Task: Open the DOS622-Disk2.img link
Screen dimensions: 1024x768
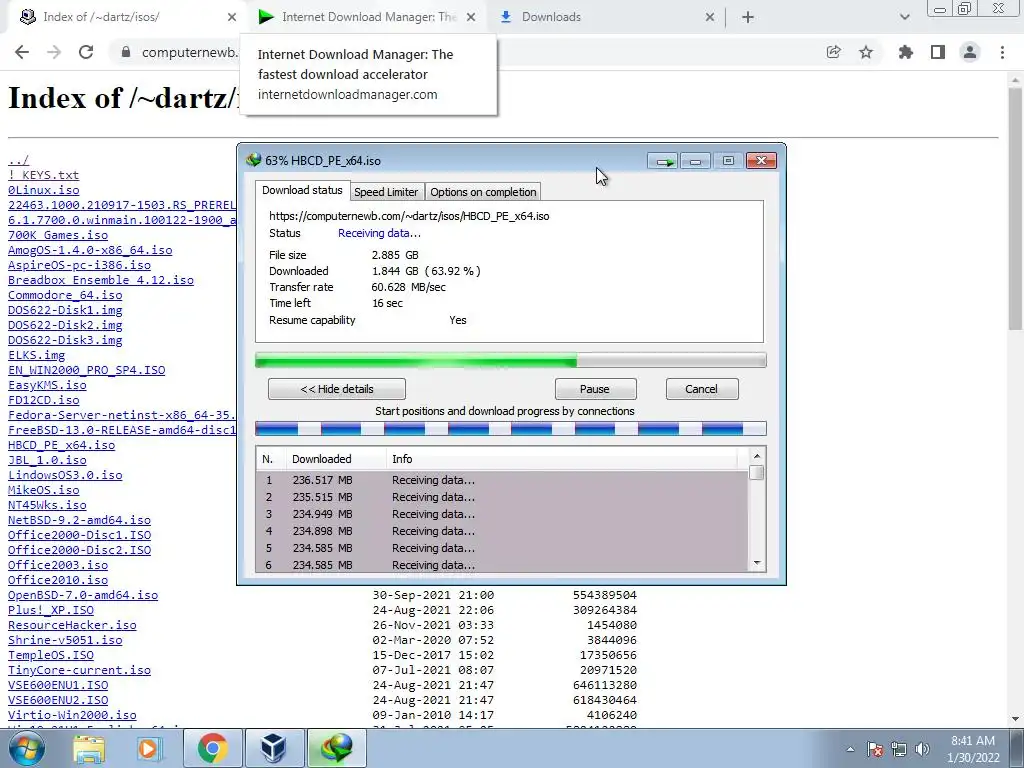Action: pos(65,325)
